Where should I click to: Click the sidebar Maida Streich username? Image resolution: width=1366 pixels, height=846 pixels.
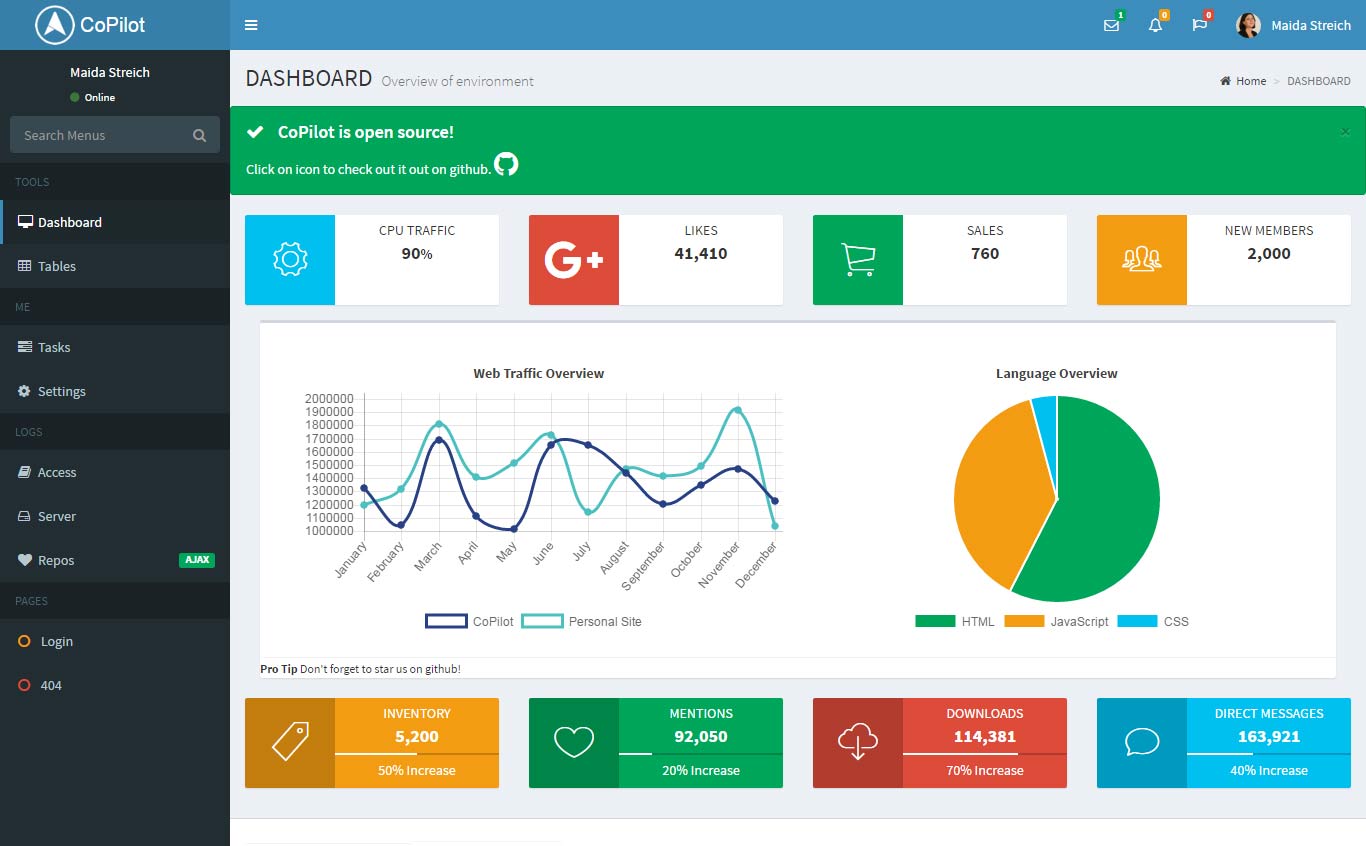click(x=110, y=72)
